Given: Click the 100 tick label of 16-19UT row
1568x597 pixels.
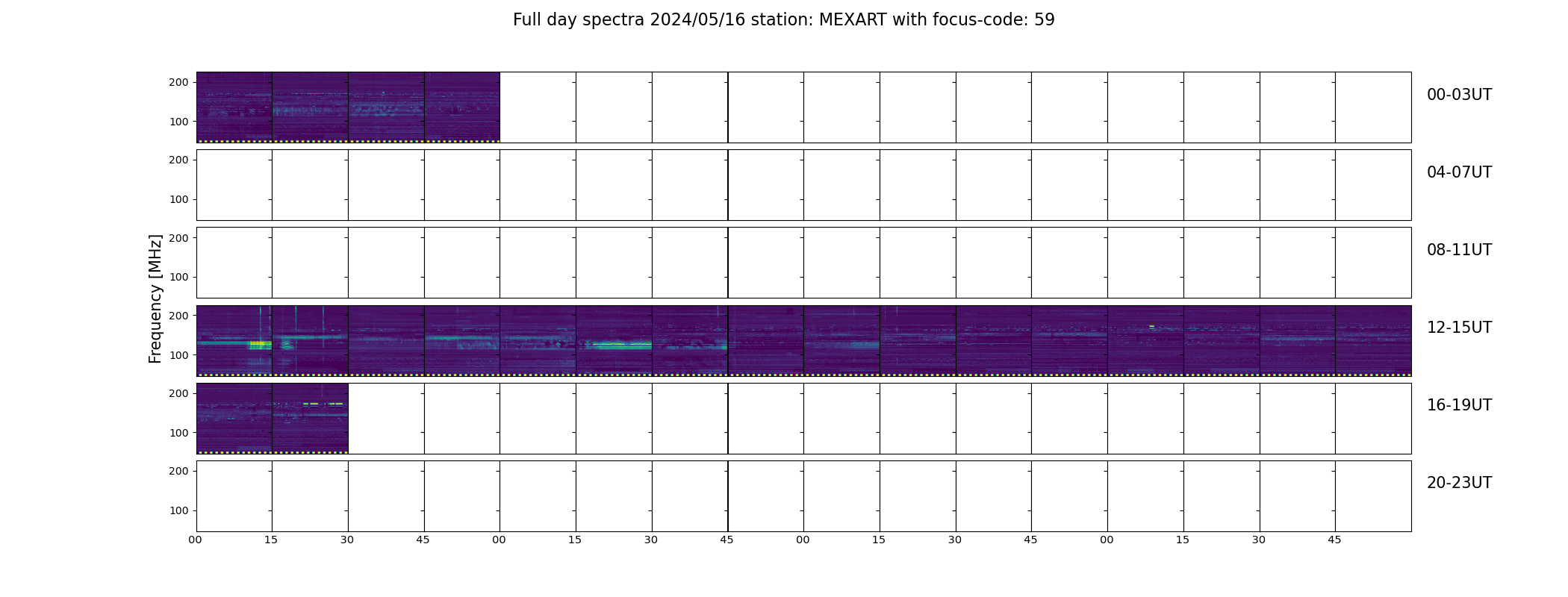Looking at the screenshot, I should pos(178,433).
